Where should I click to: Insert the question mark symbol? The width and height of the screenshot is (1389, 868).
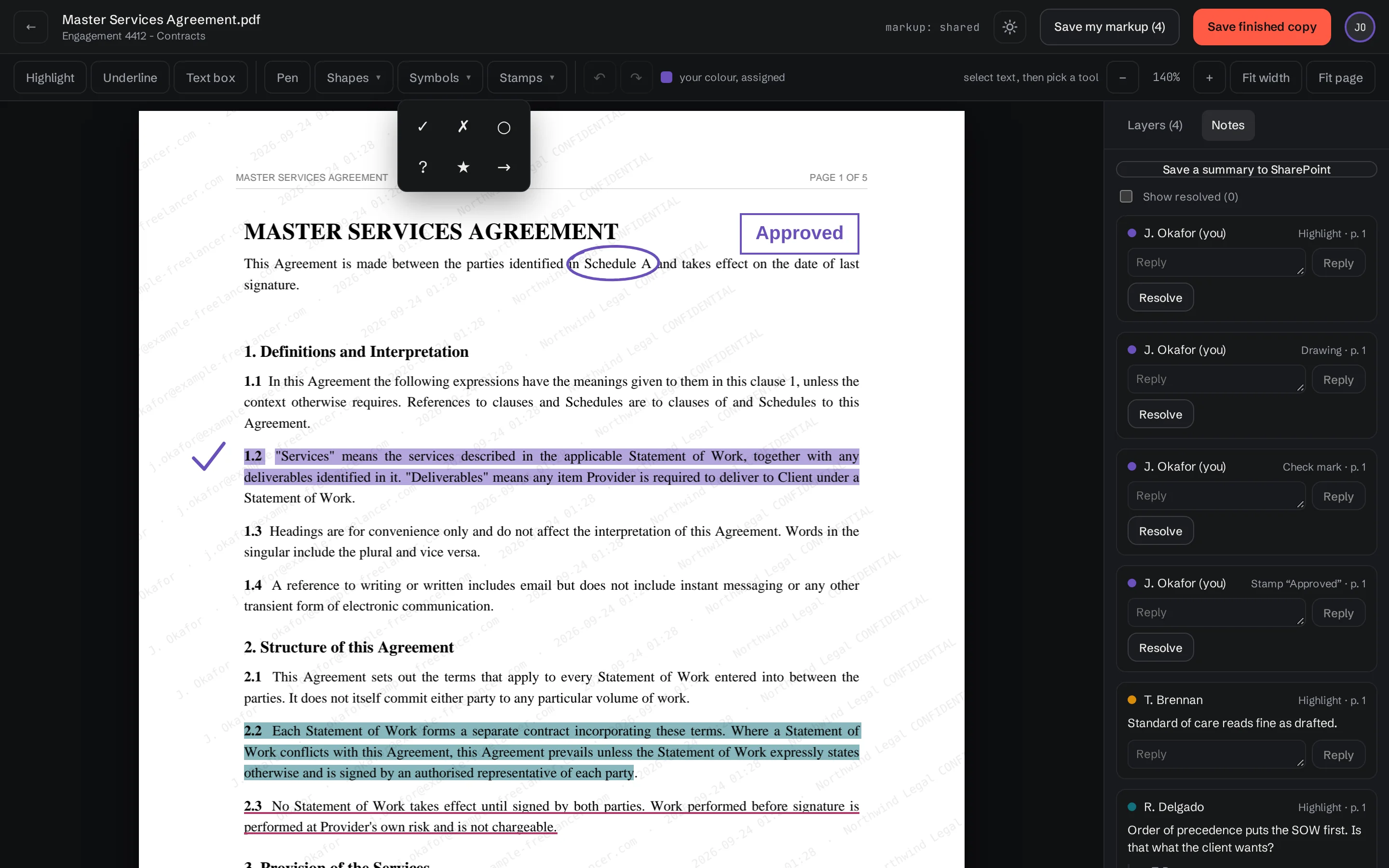423,167
